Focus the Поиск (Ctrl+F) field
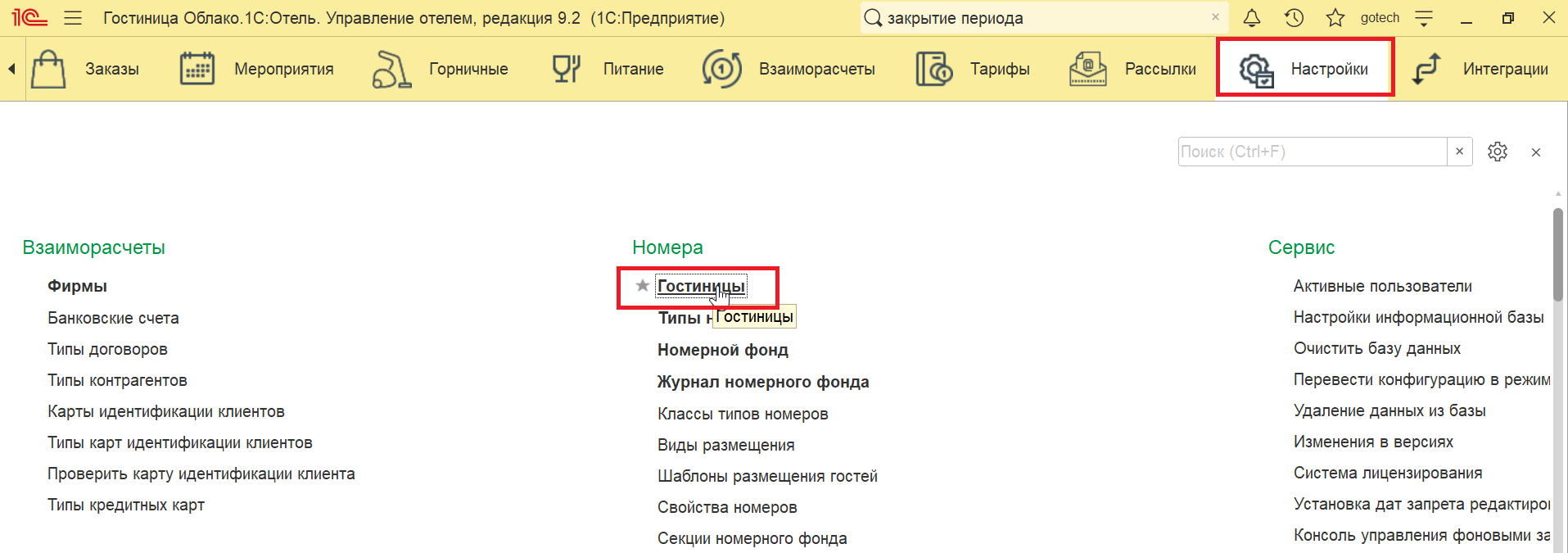Image resolution: width=1568 pixels, height=553 pixels. pos(1313,152)
